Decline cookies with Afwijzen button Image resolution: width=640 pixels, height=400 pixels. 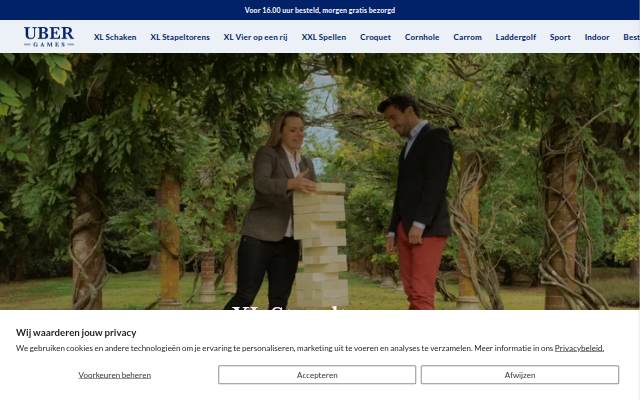[520, 375]
